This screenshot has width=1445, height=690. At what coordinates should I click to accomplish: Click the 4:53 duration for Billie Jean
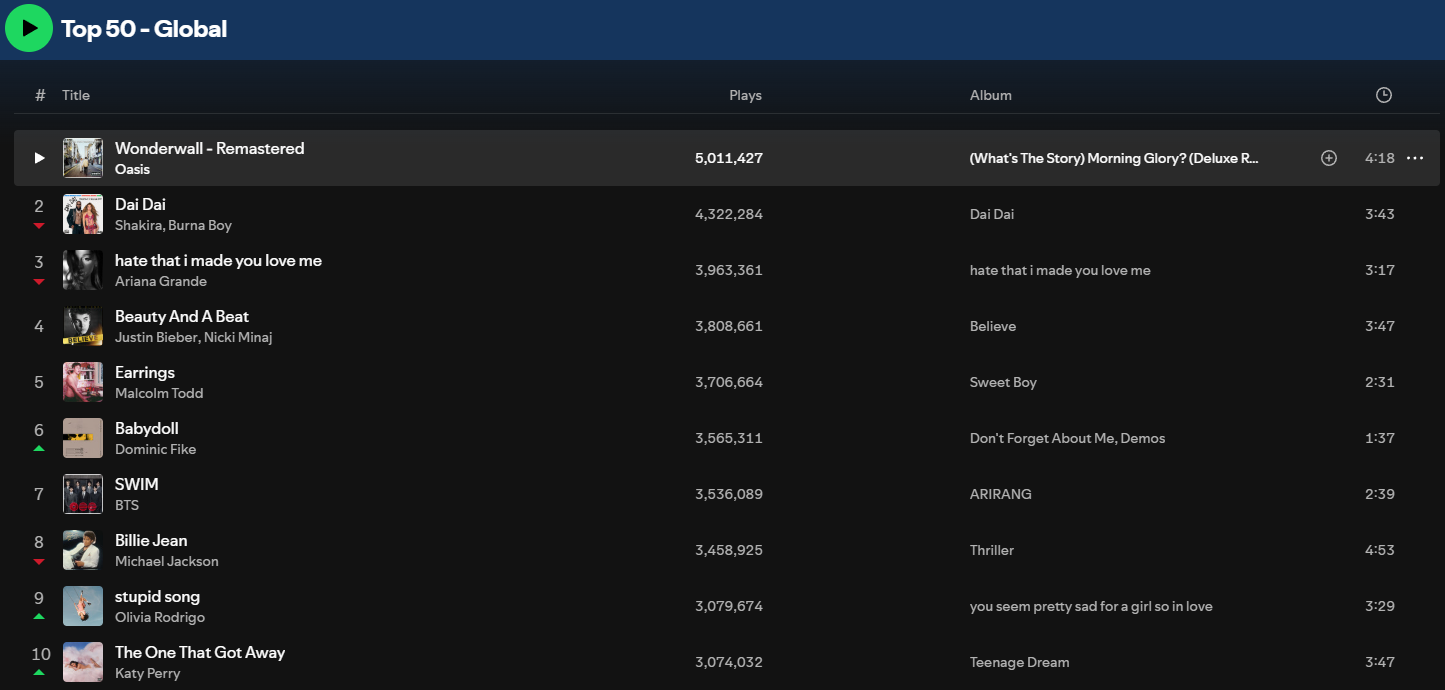point(1380,550)
